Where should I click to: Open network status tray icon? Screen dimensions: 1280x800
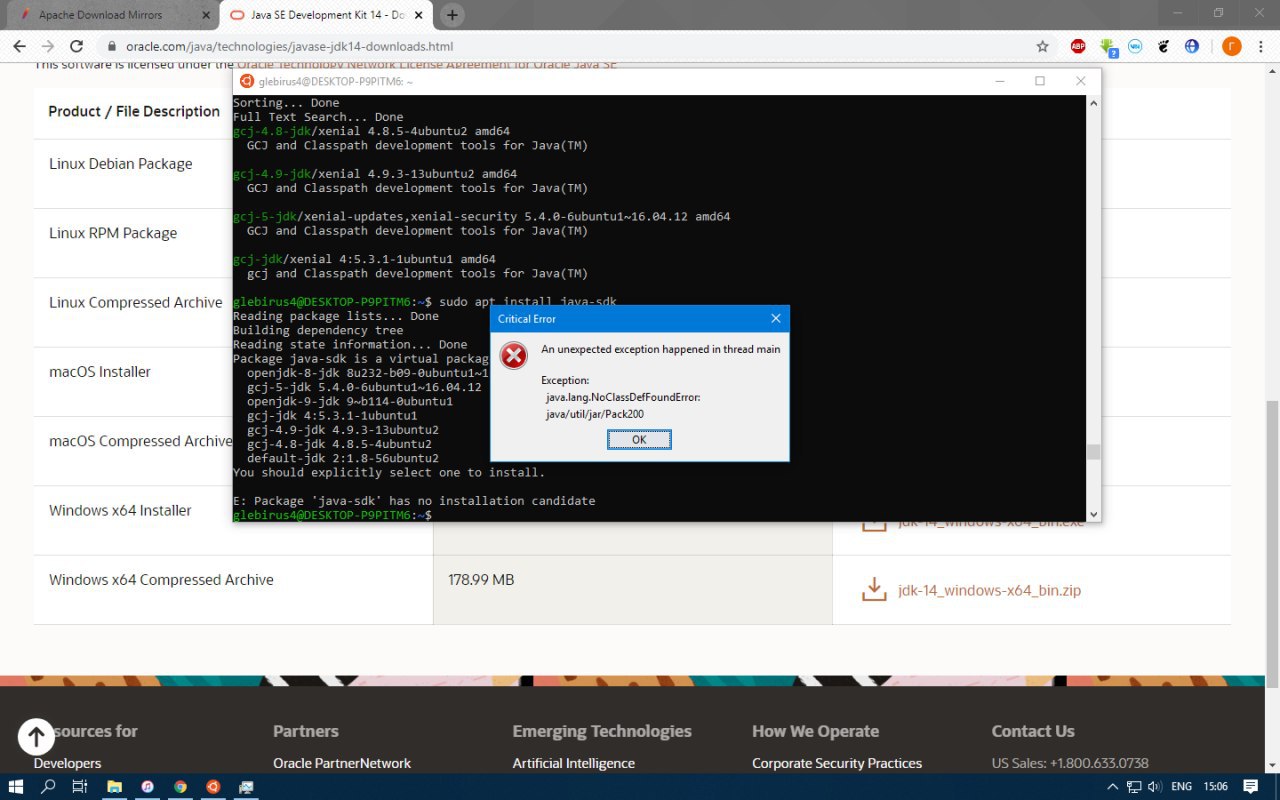tap(1135, 787)
